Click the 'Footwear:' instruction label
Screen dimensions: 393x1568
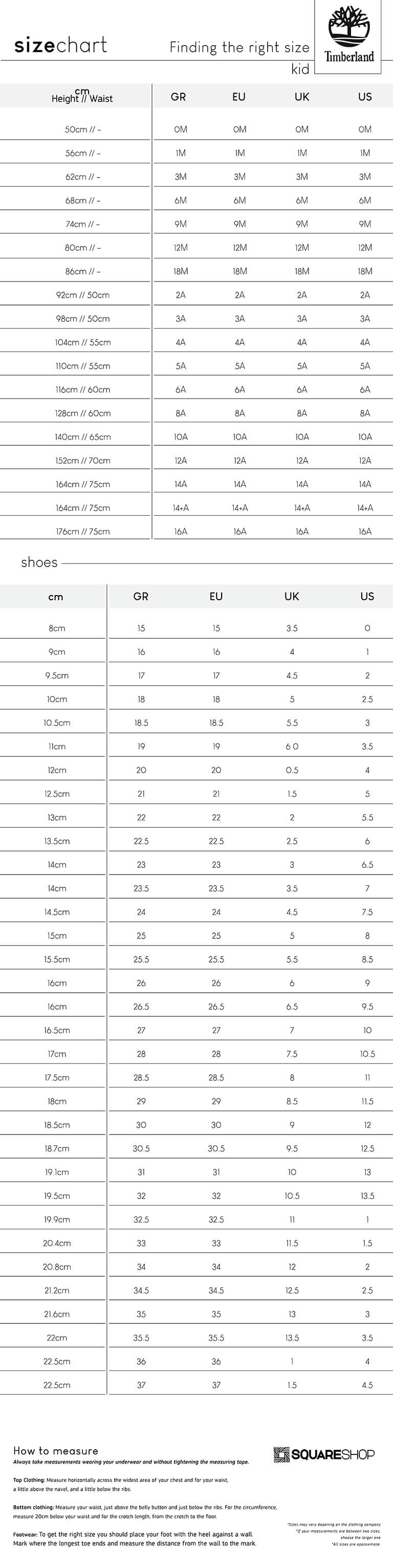coord(25,1535)
